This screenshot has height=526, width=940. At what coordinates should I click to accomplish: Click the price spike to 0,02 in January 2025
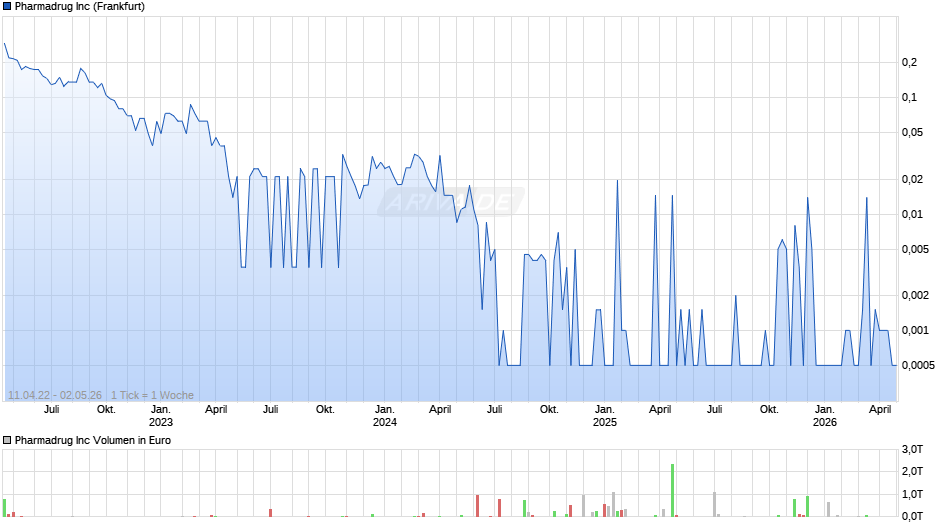coord(617,181)
